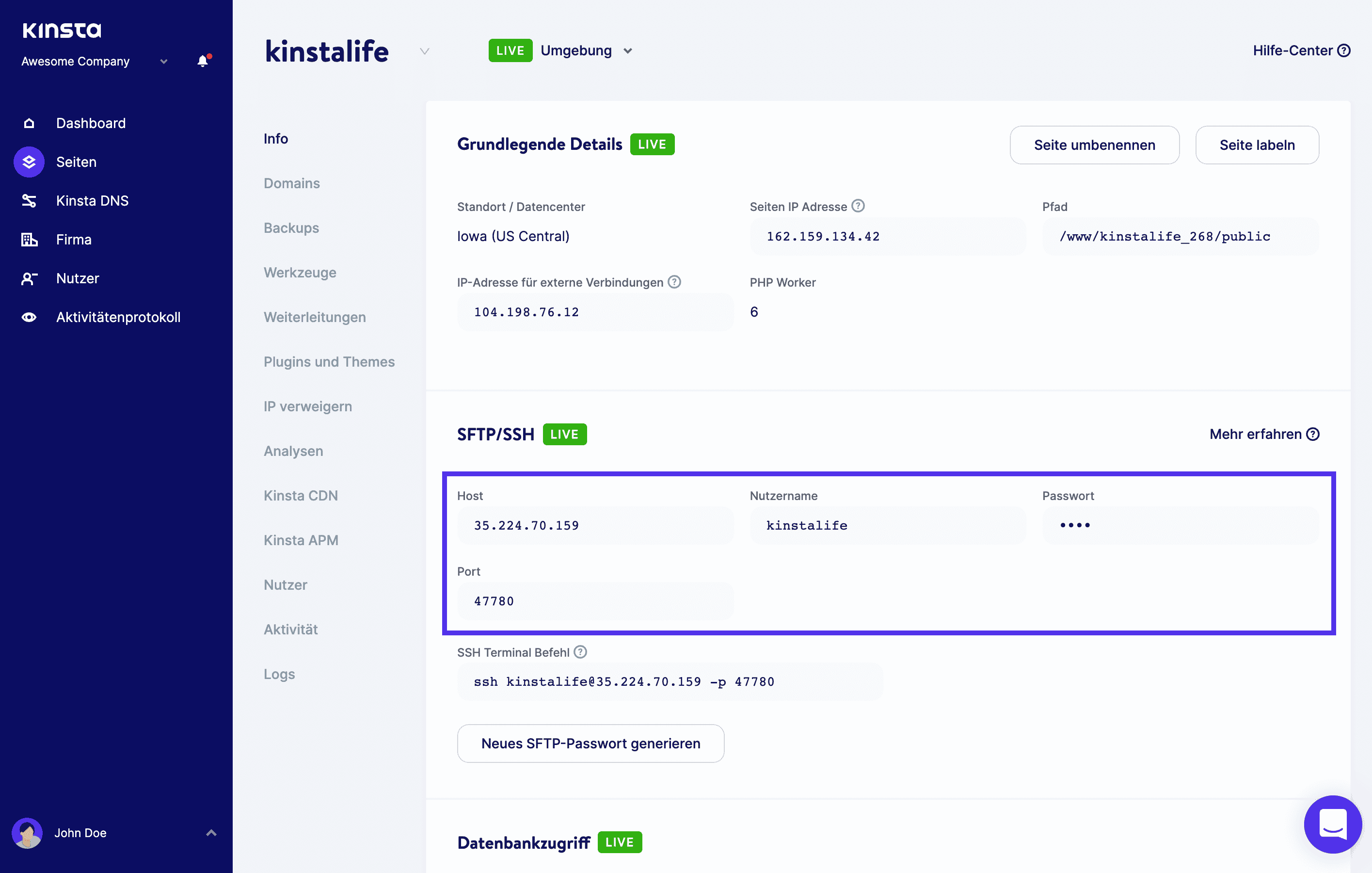The width and height of the screenshot is (1372, 873).
Task: Click John Doe's avatar
Action: (27, 833)
